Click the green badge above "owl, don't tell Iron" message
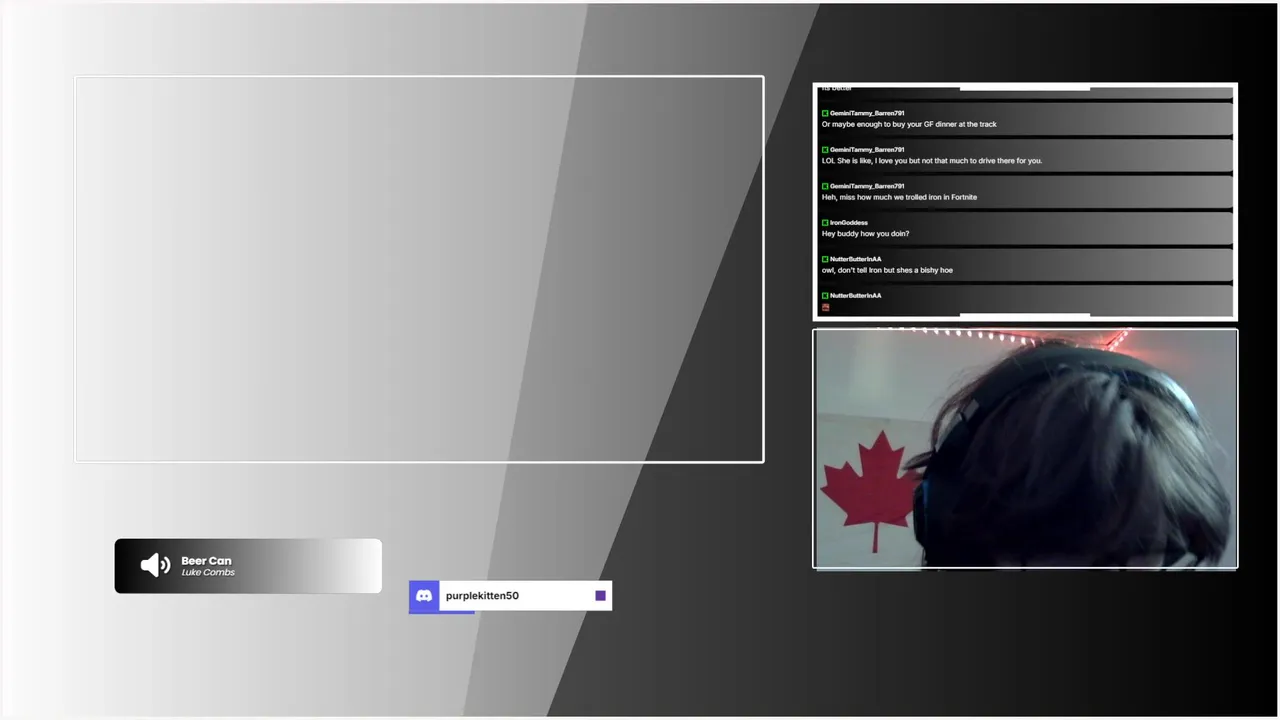Image resolution: width=1280 pixels, height=720 pixels. 825,260
